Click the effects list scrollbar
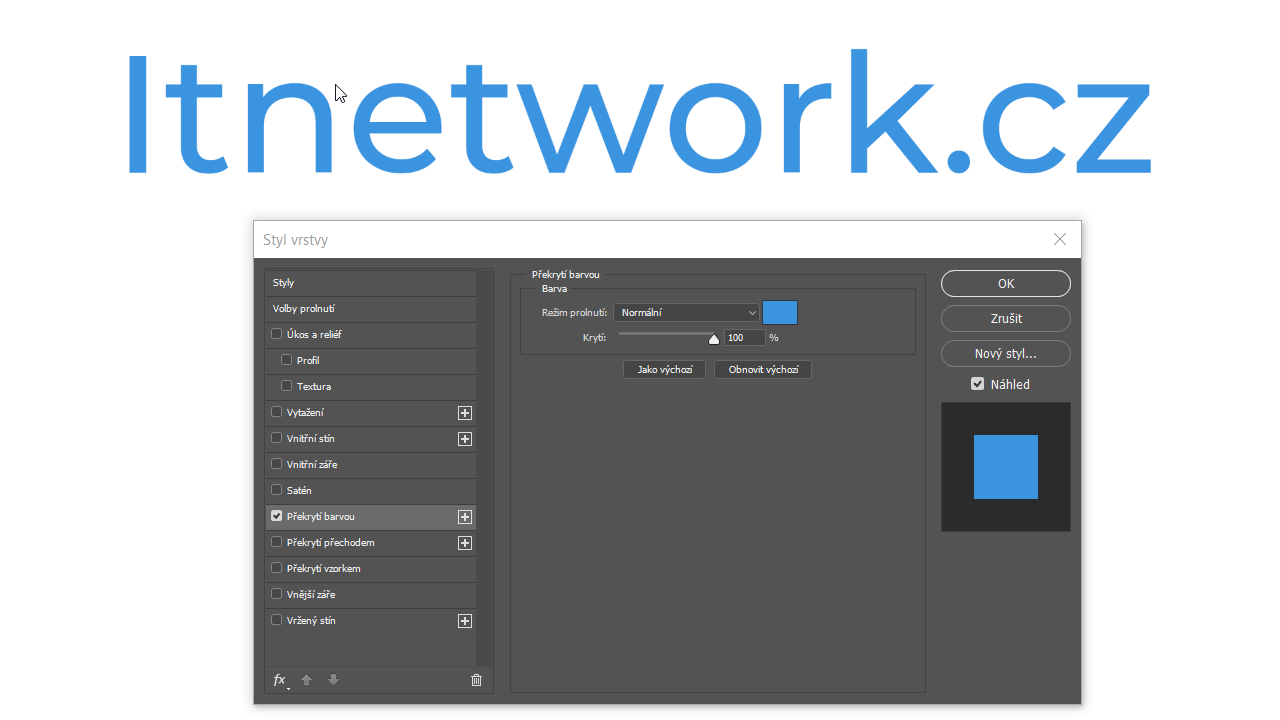Viewport: 1280px width, 720px height. [484, 468]
